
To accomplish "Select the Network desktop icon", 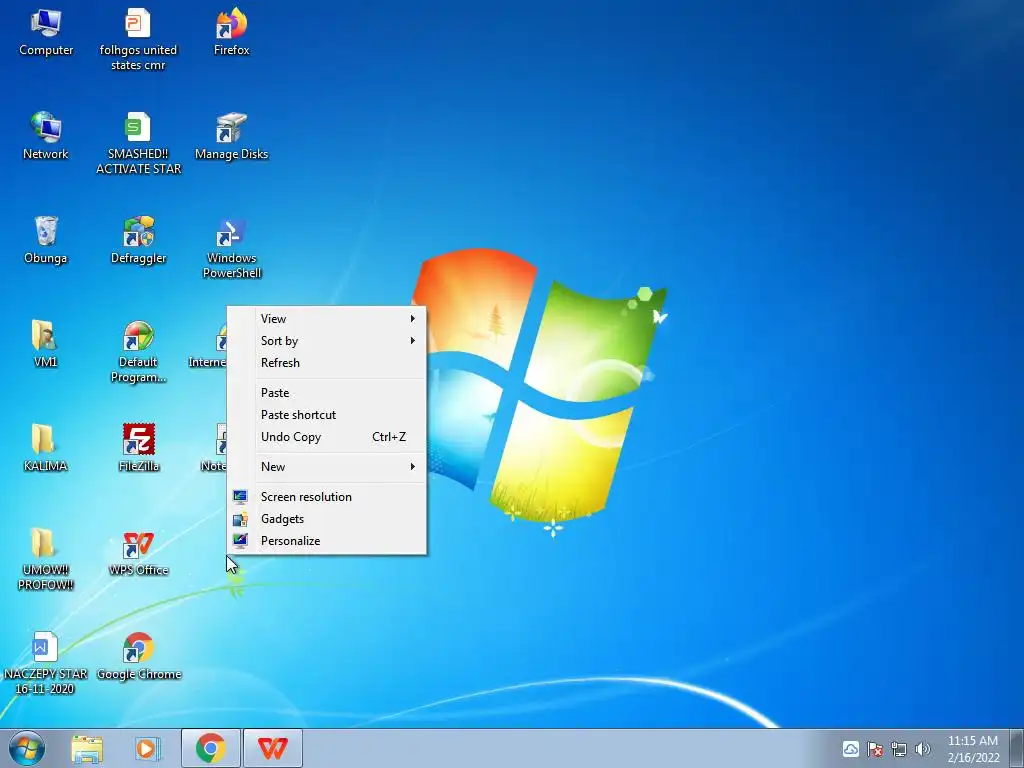I will pyautogui.click(x=46, y=136).
